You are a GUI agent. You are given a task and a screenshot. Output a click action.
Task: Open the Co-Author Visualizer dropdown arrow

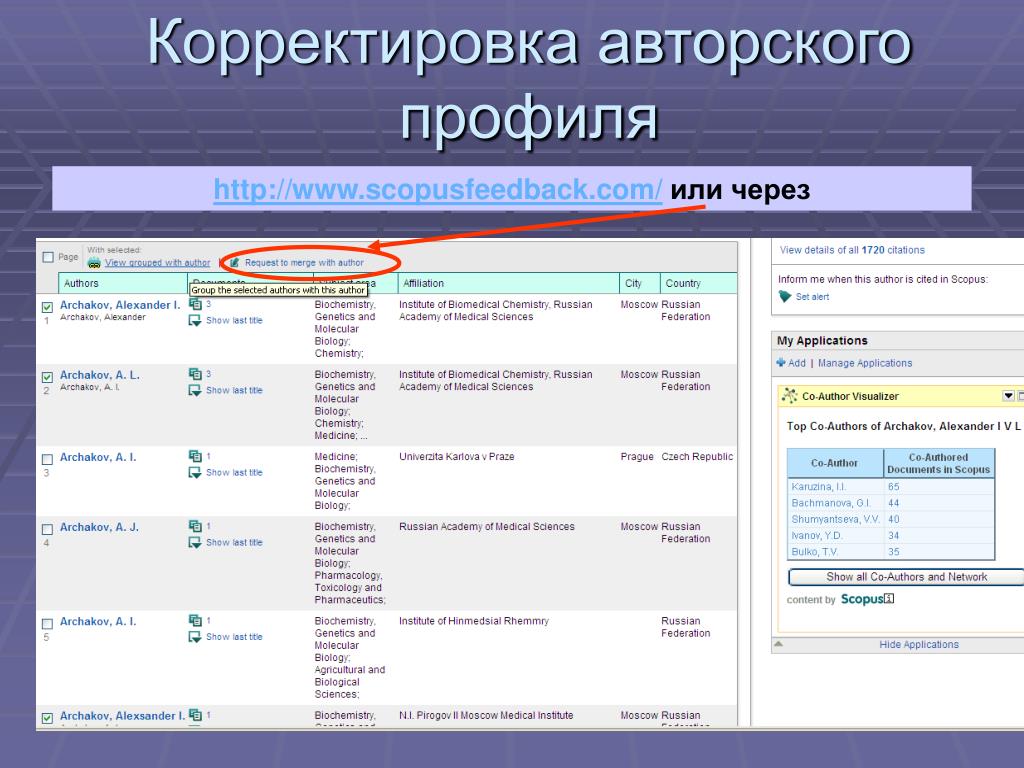tap(1008, 396)
